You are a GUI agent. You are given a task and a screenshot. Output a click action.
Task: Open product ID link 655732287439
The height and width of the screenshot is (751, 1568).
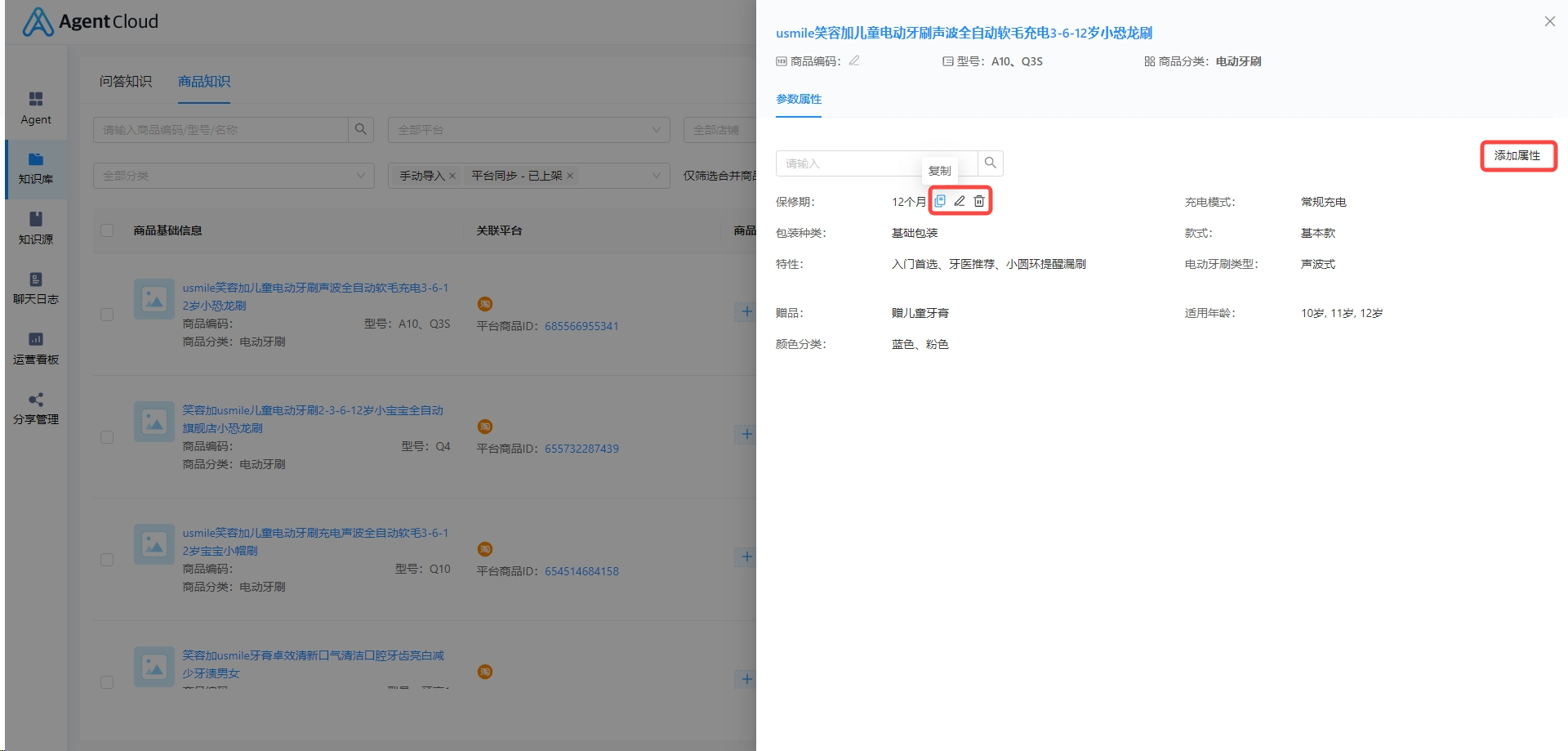click(581, 449)
